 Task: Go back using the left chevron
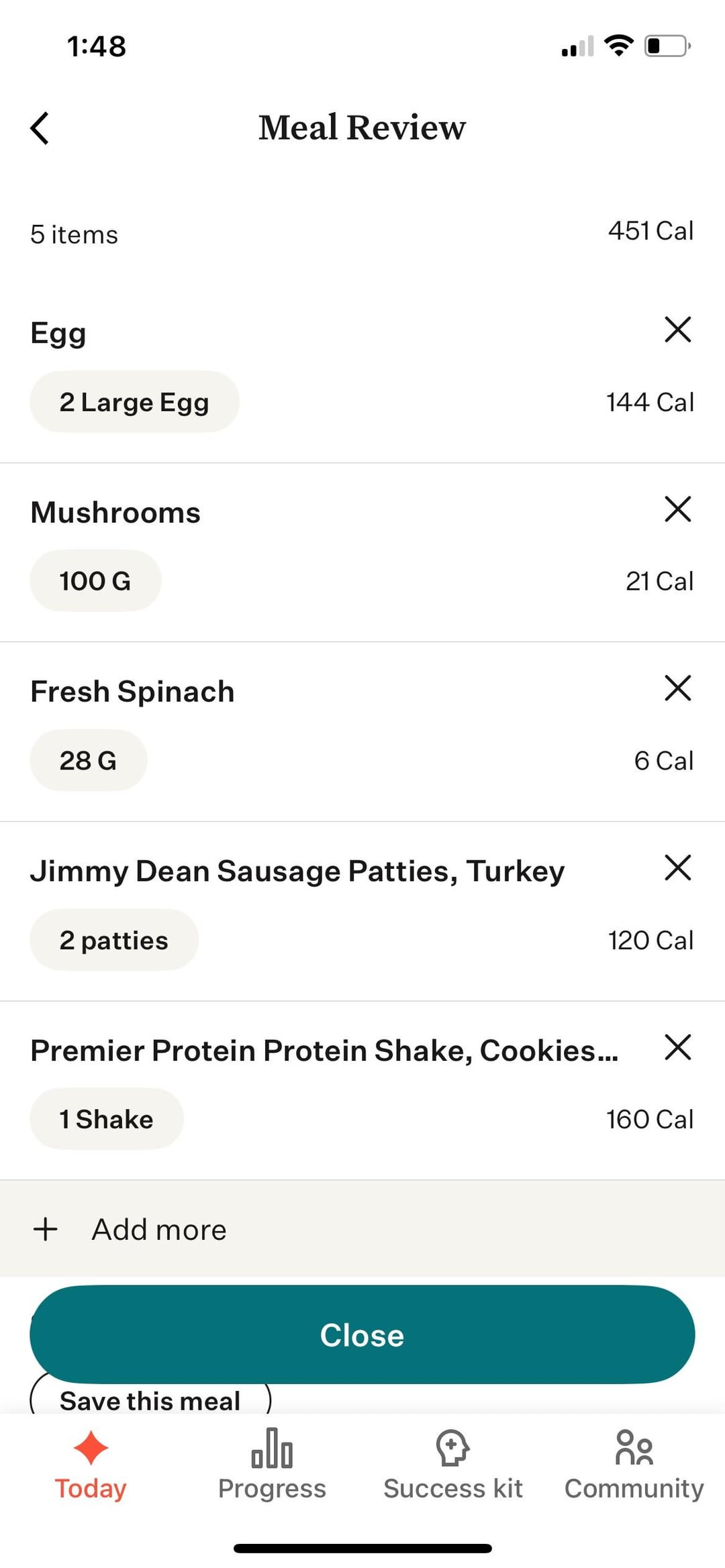click(40, 127)
